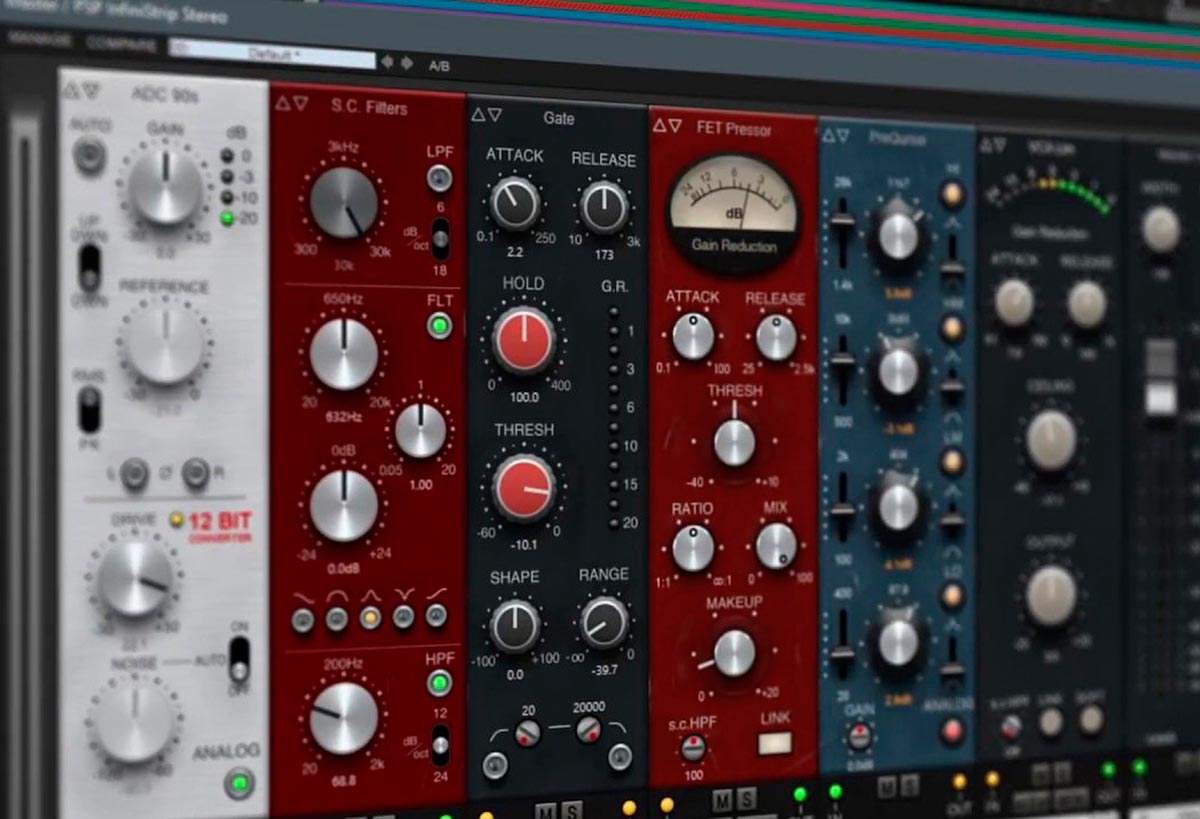Click the LINK button in FET Pressor

[x=775, y=743]
